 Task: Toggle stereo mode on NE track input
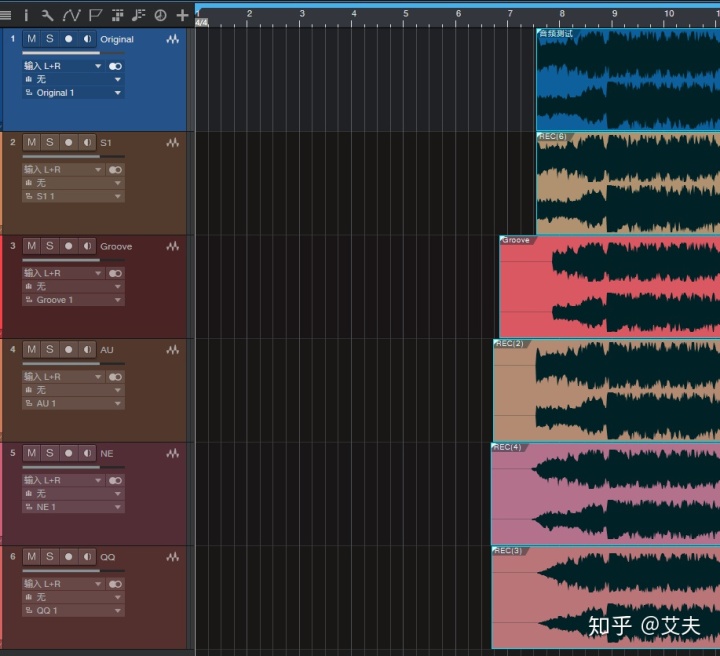click(x=115, y=481)
